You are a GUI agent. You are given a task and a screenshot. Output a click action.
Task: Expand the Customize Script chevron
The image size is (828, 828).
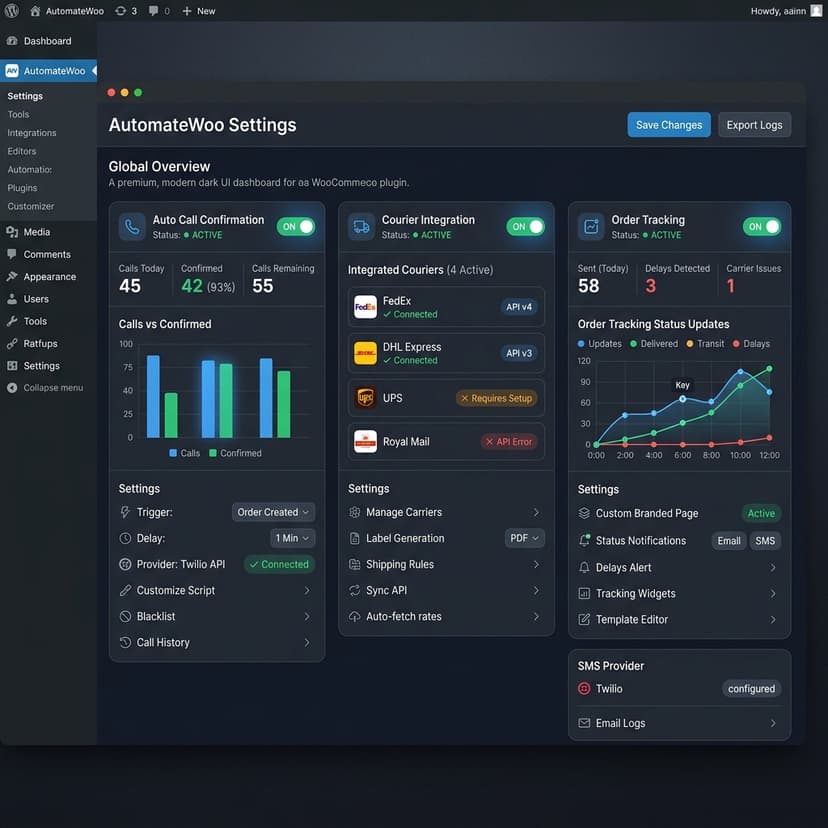[x=307, y=590]
